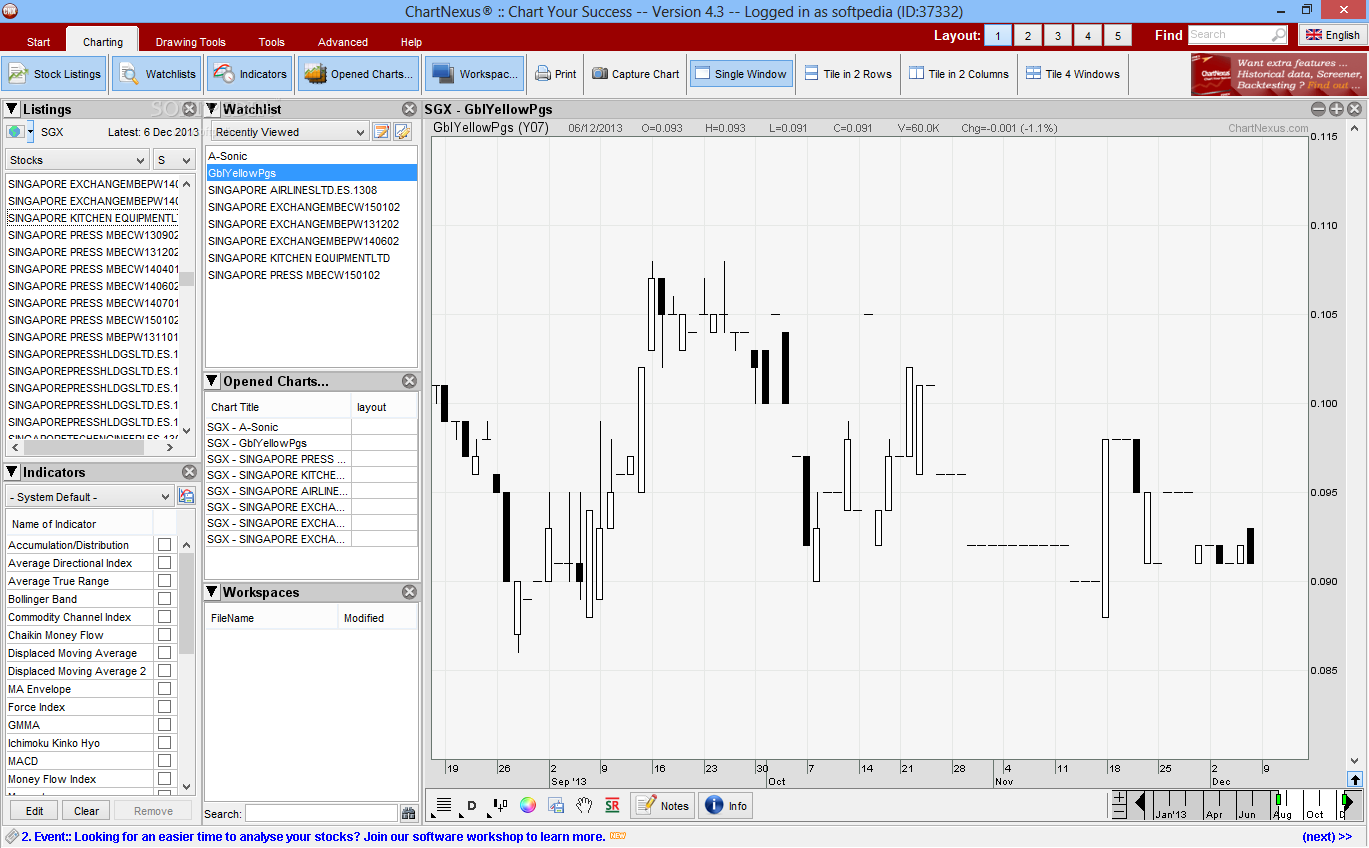Toggle the Force Index checkbox

164,707
